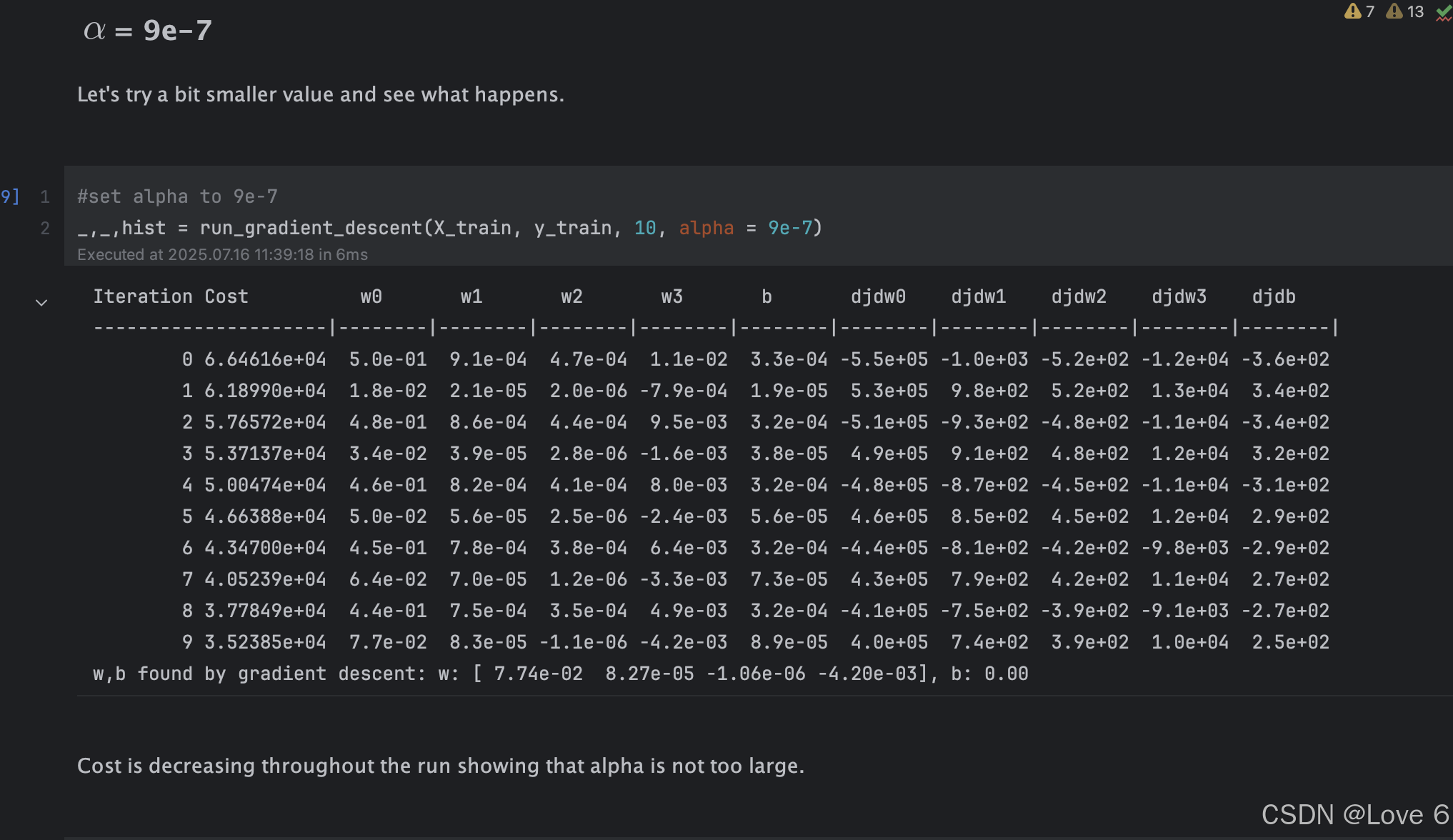The image size is (1453, 840).
Task: Click the 'α = 9e-7' heading
Action: 148,30
